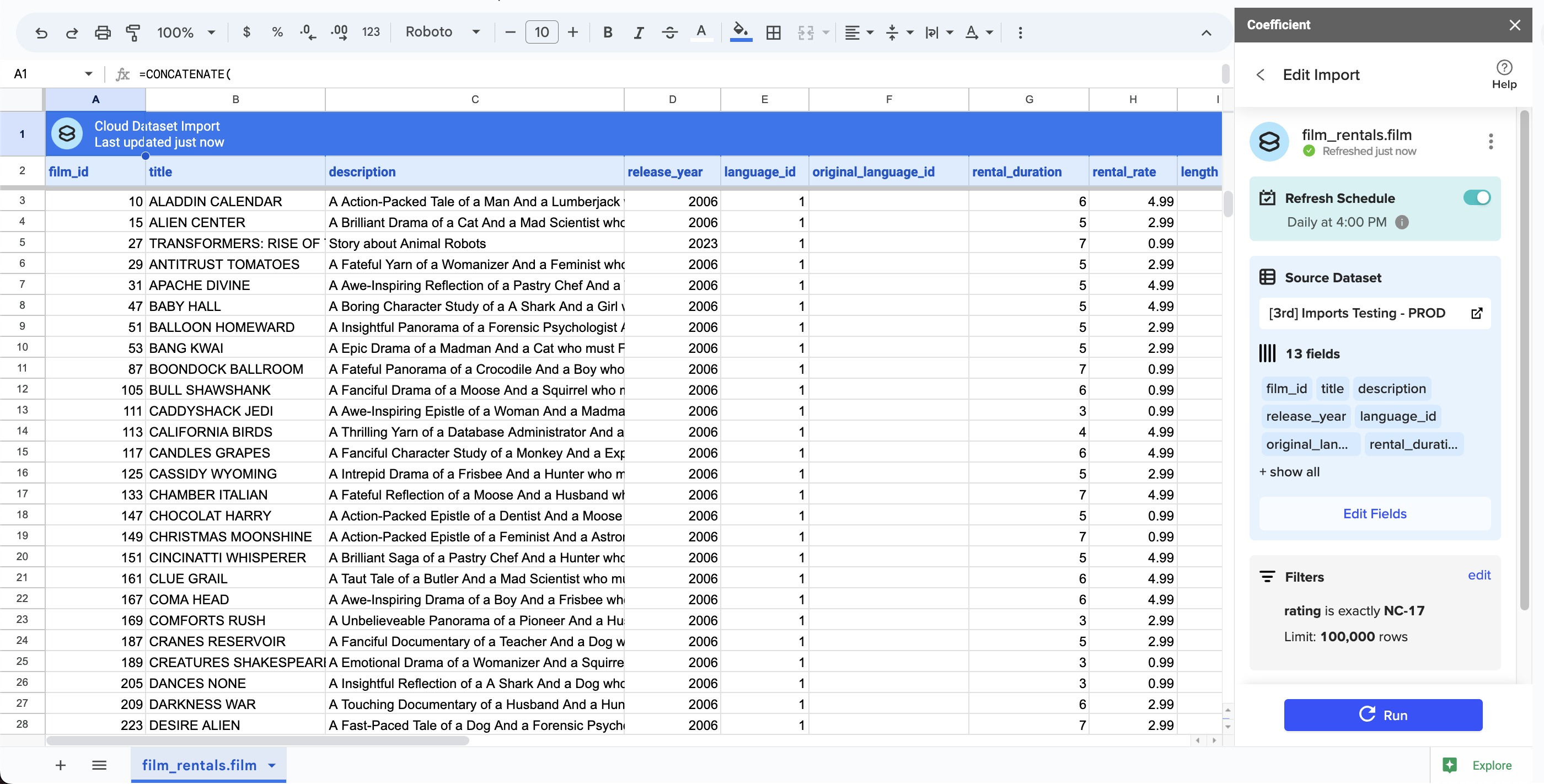Open the Name Box dropdown
The height and width of the screenshot is (784, 1544).
tap(88, 74)
